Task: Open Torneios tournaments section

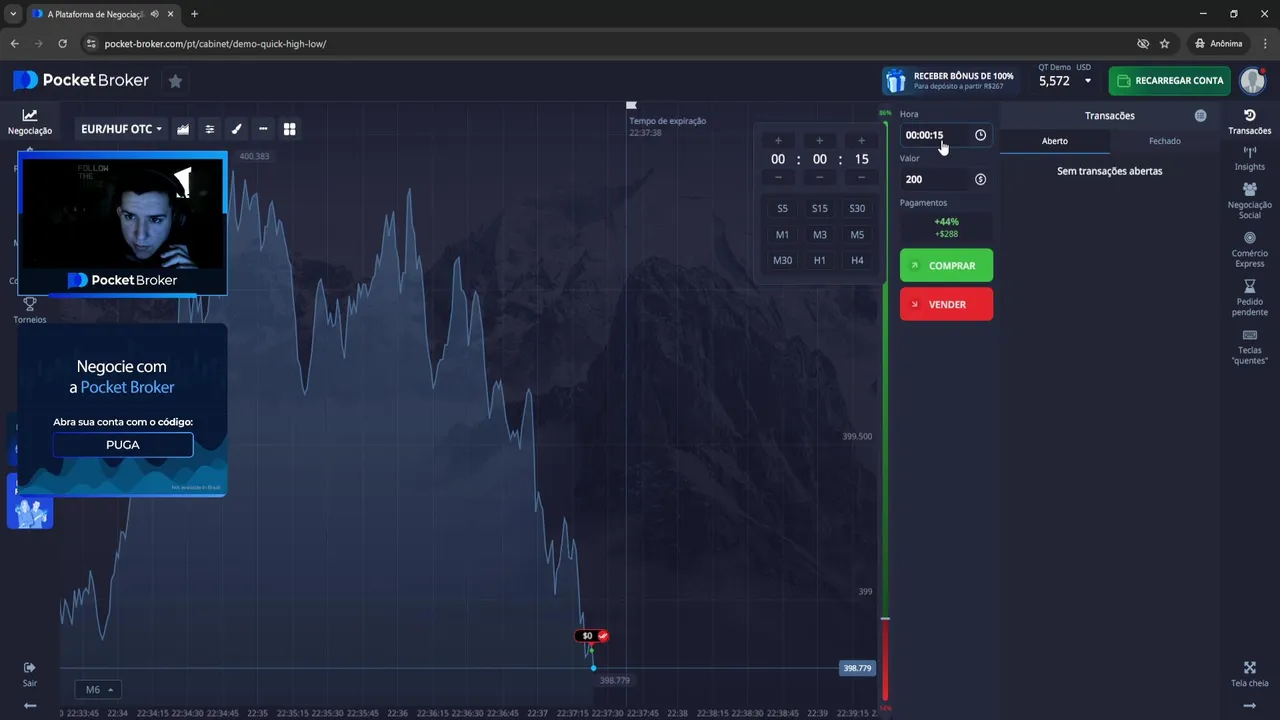Action: tap(30, 310)
